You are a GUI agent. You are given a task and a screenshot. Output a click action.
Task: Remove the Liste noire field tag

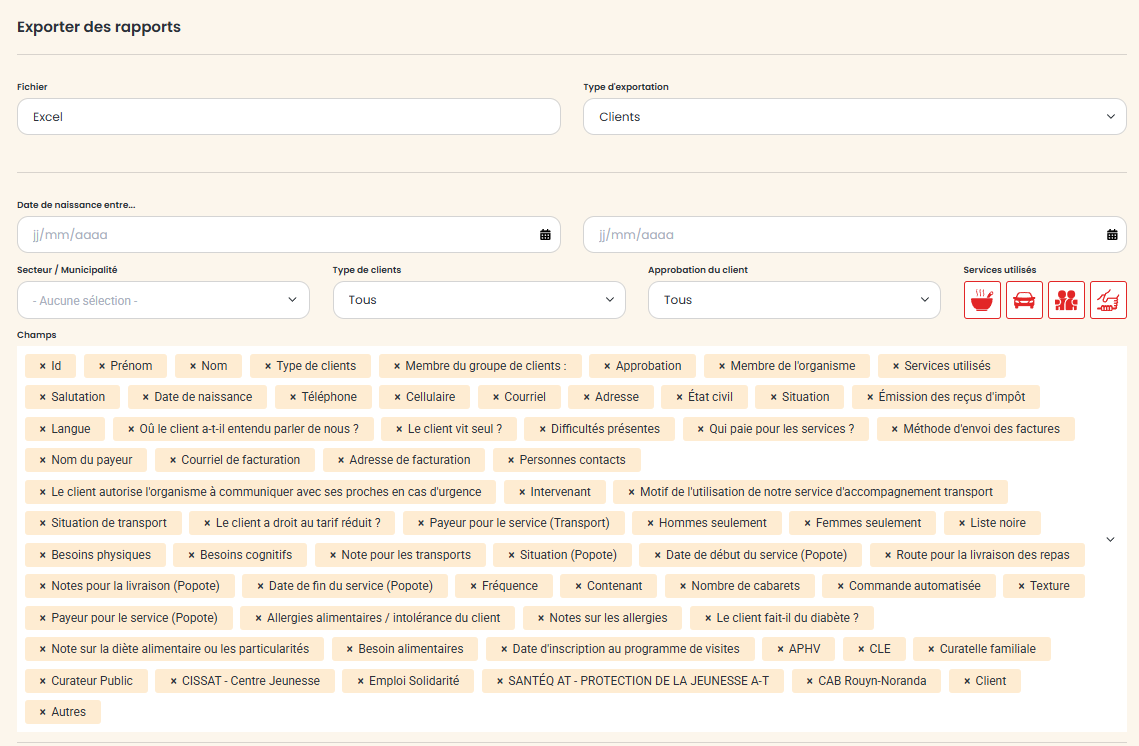(x=962, y=523)
